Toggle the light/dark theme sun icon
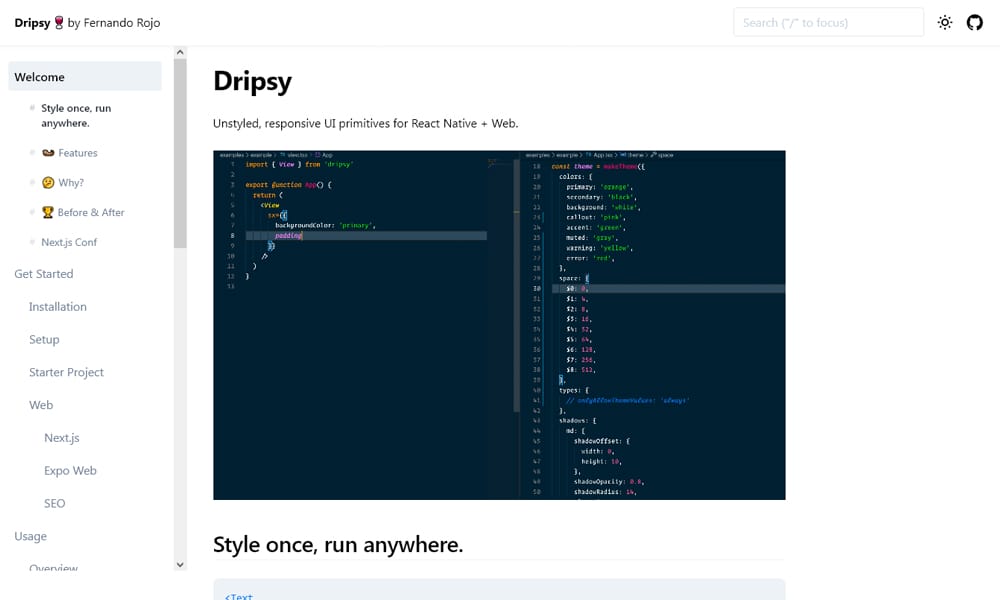This screenshot has width=1000, height=600. (x=945, y=22)
